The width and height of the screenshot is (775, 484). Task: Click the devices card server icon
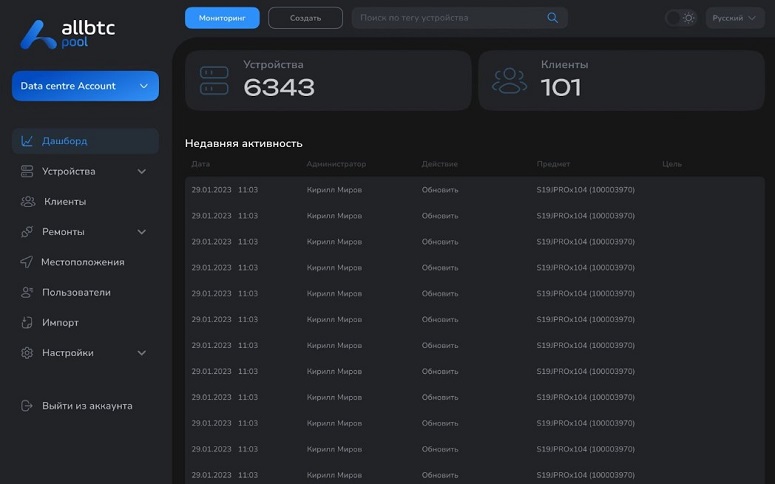(x=214, y=81)
